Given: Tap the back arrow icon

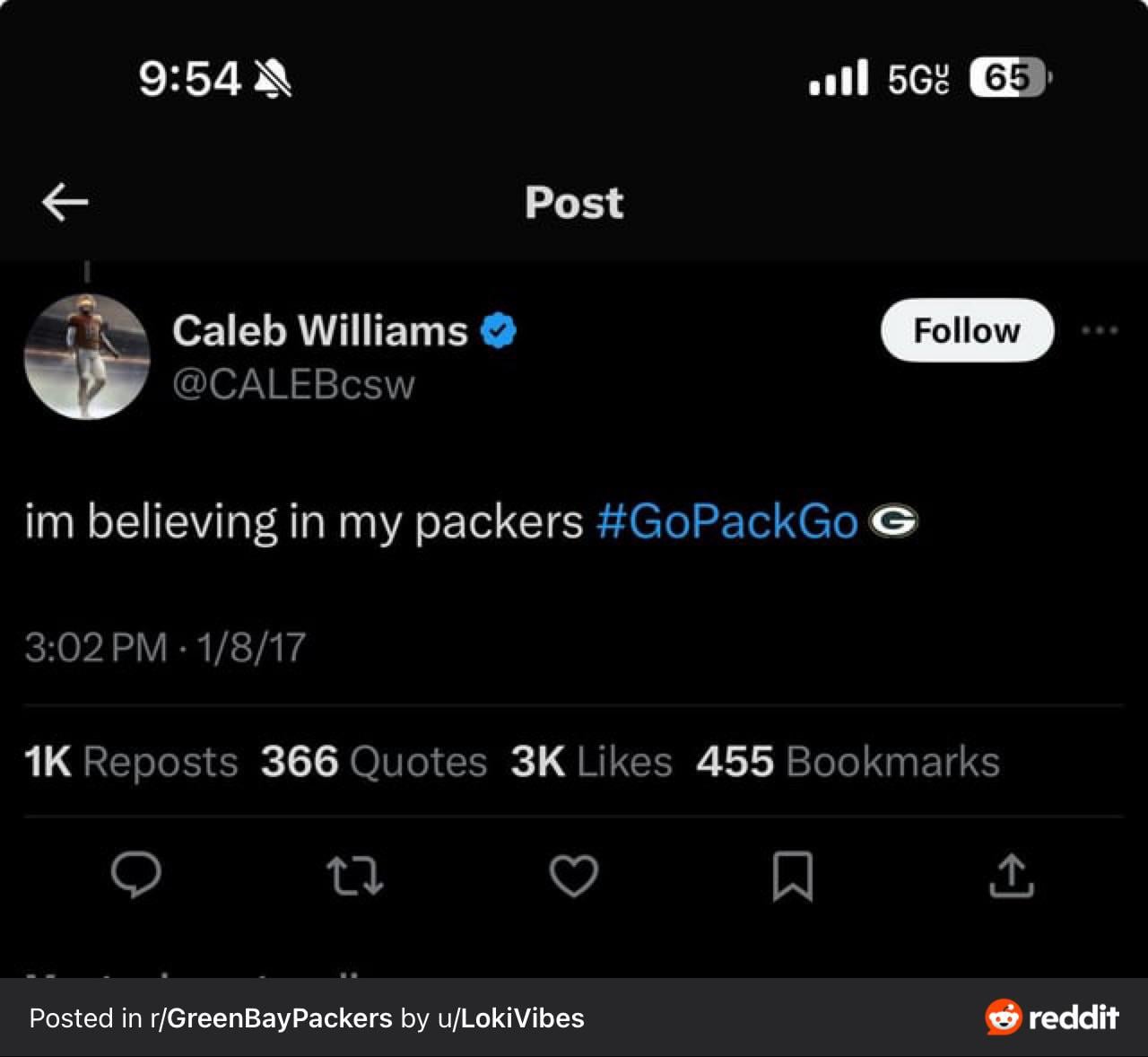Looking at the screenshot, I should 65,202.
